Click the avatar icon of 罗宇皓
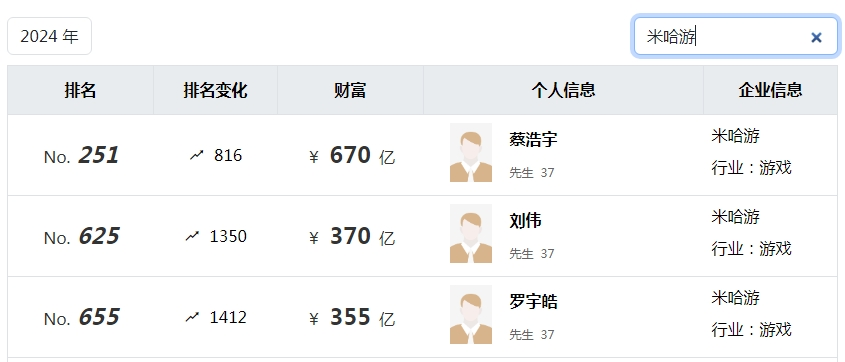Viewport: 845px width, 362px height. [471, 314]
